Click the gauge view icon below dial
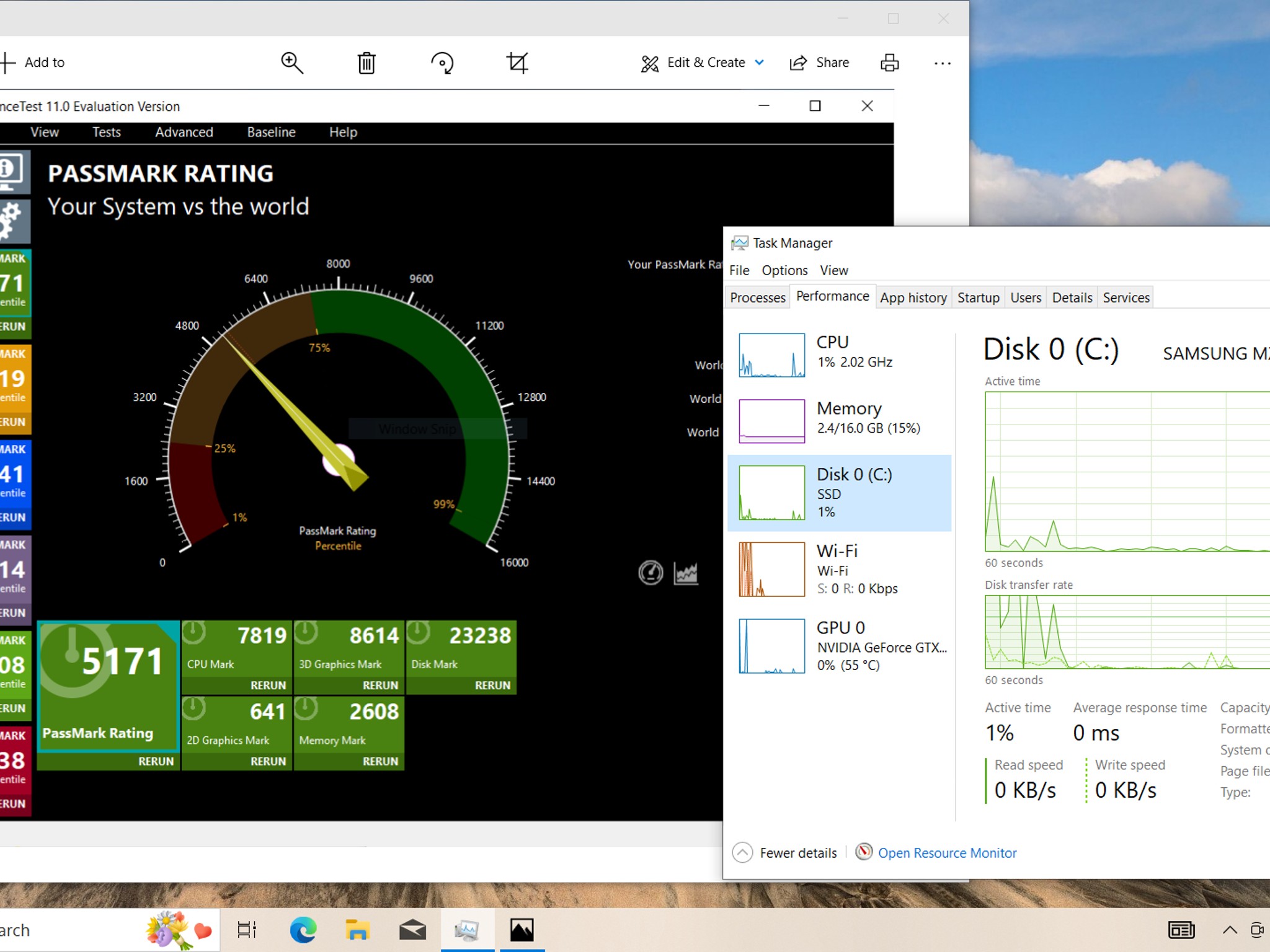This screenshot has width=1270, height=952. 651,573
